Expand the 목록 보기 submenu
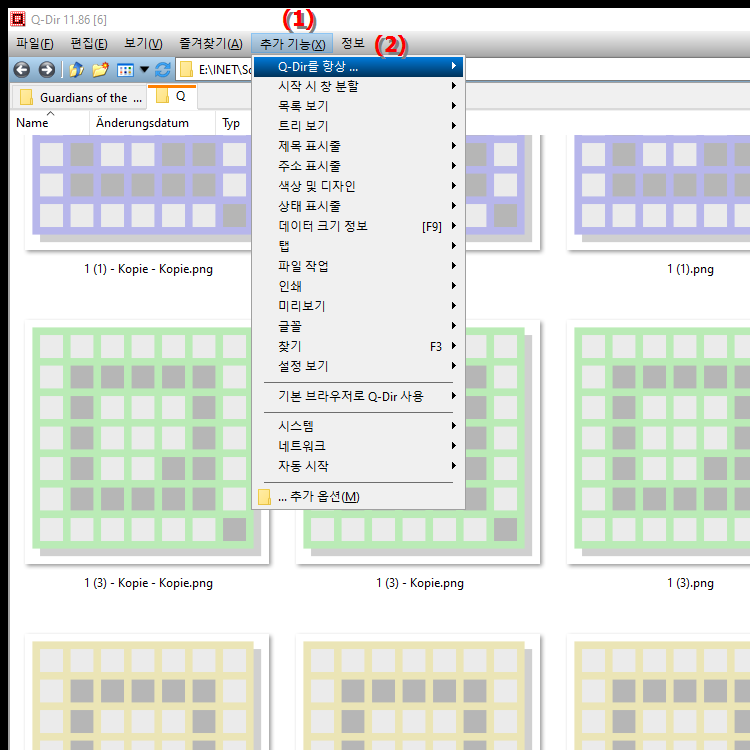This screenshot has height=750, width=750. click(x=358, y=106)
